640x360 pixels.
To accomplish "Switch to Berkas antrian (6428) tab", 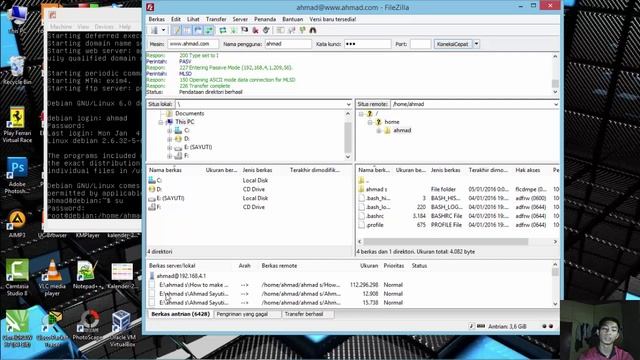I will point(180,314).
